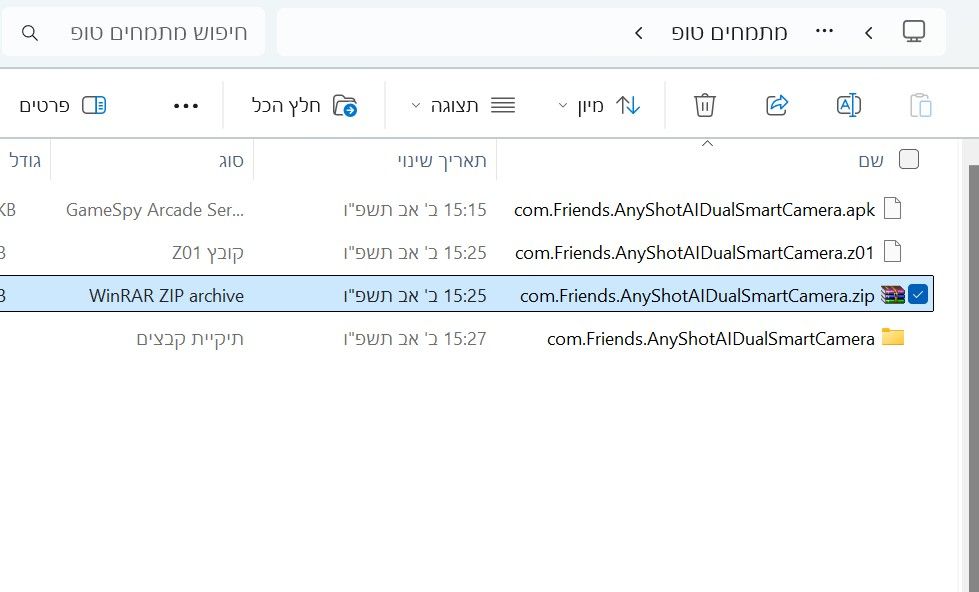The width and height of the screenshot is (979, 592).
Task: Sort by Name (שם) column header
Action: (870, 160)
